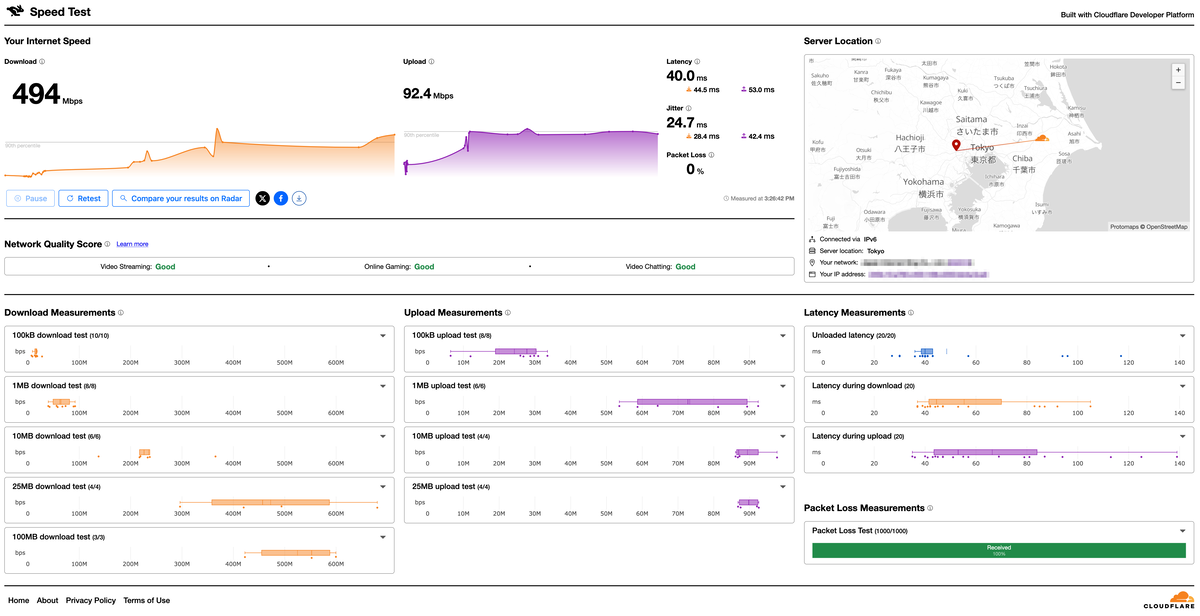Open About footer link

click(48, 601)
